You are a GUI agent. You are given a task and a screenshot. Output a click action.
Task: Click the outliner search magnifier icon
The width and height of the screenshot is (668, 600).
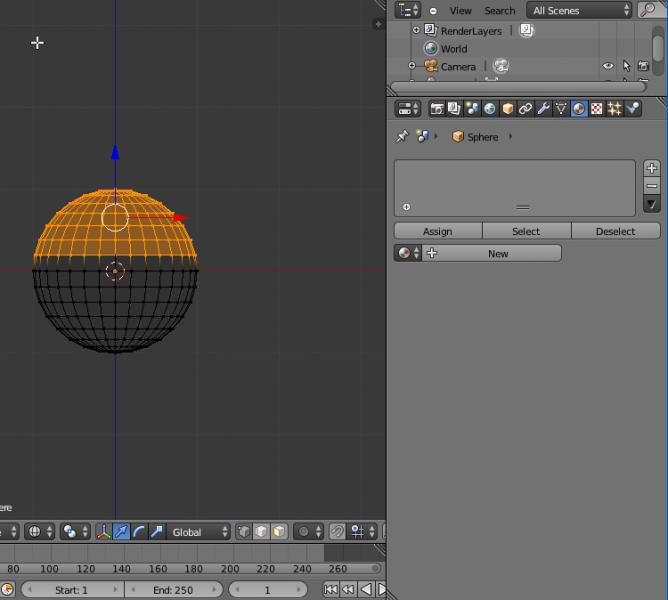(649, 10)
